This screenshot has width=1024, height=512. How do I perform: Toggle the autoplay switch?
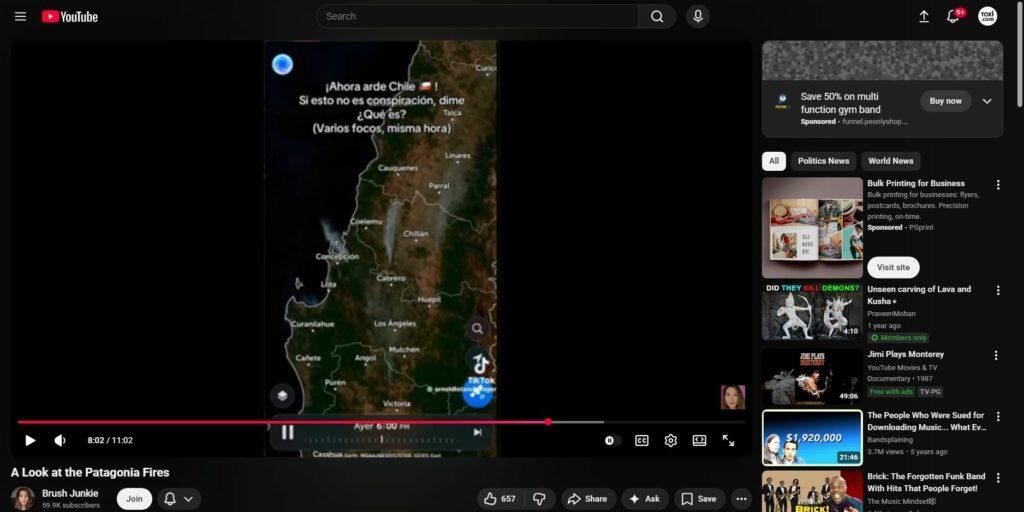tap(610, 440)
